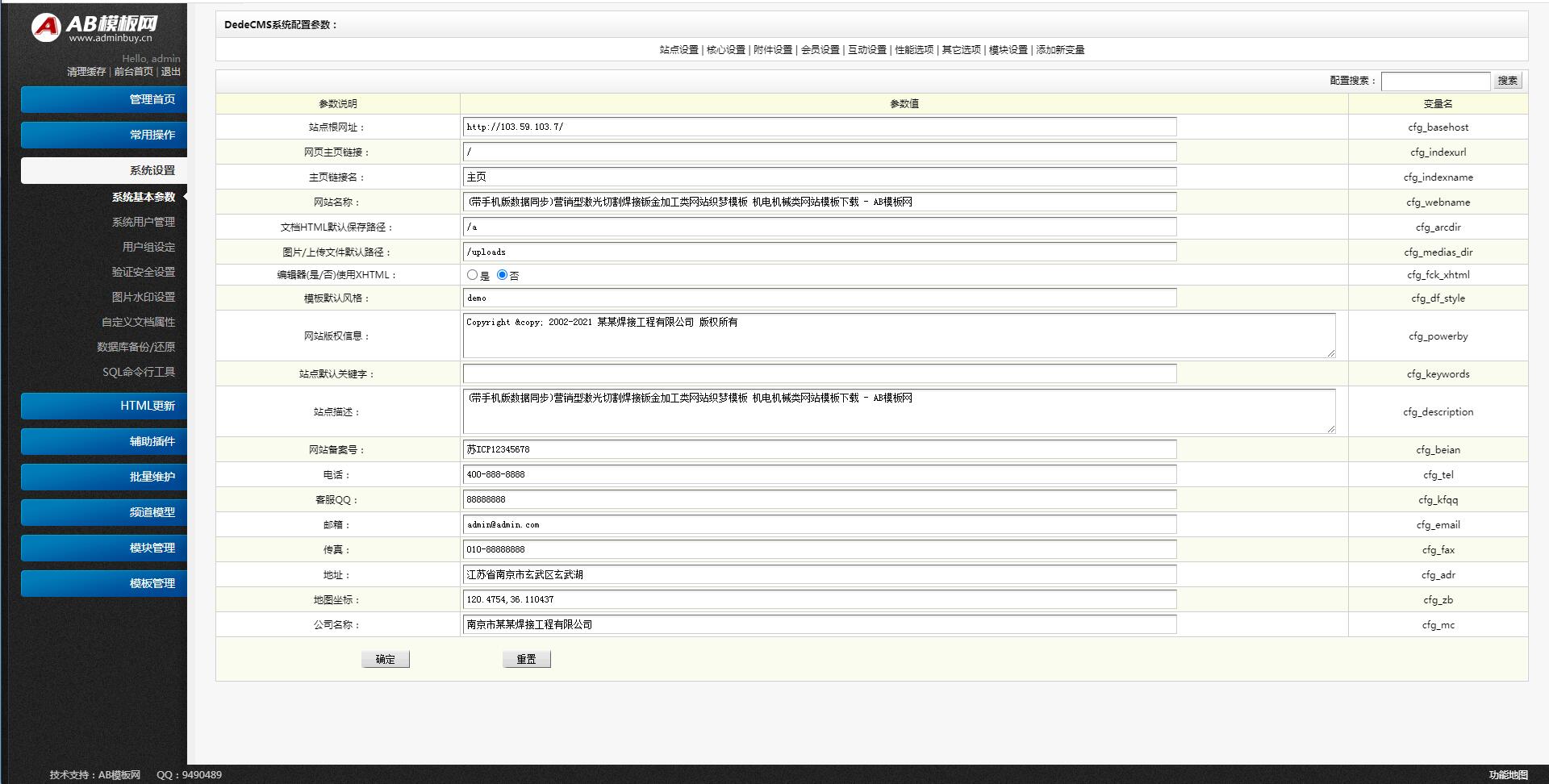Focus the 网站备案号 input field
The height and width of the screenshot is (784, 1549).
point(820,449)
